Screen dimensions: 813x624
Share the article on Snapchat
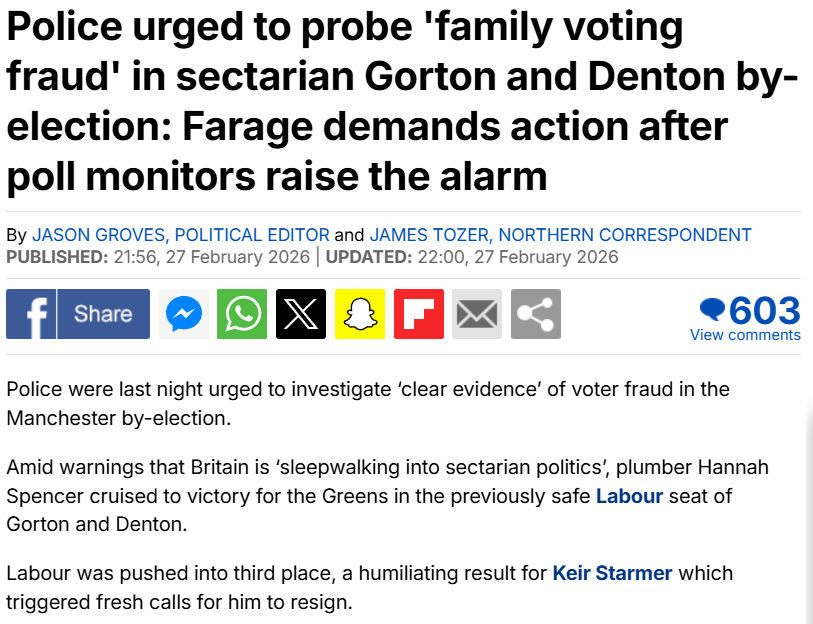[x=360, y=314]
